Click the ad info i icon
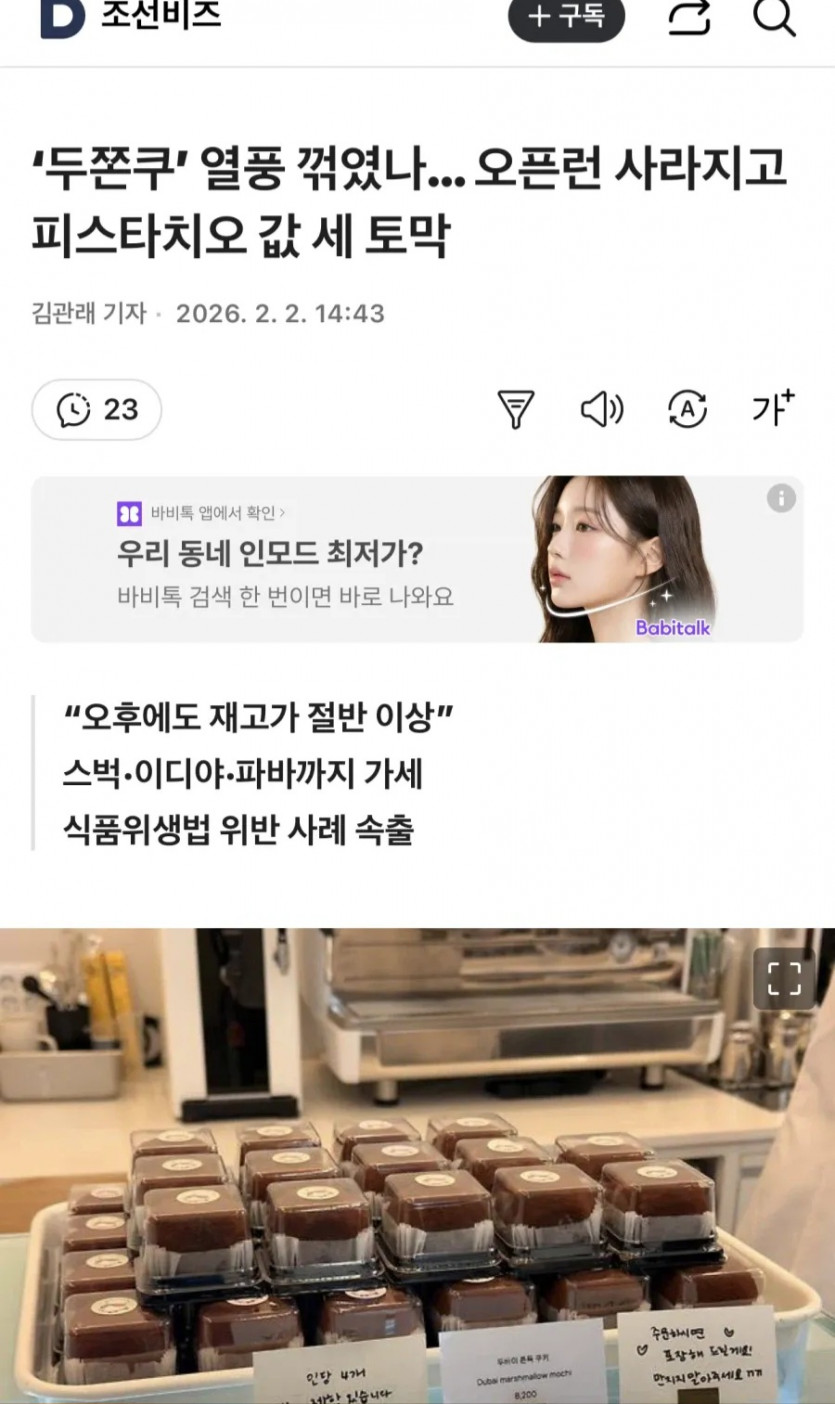Image resolution: width=835 pixels, height=1404 pixels. pos(781,498)
